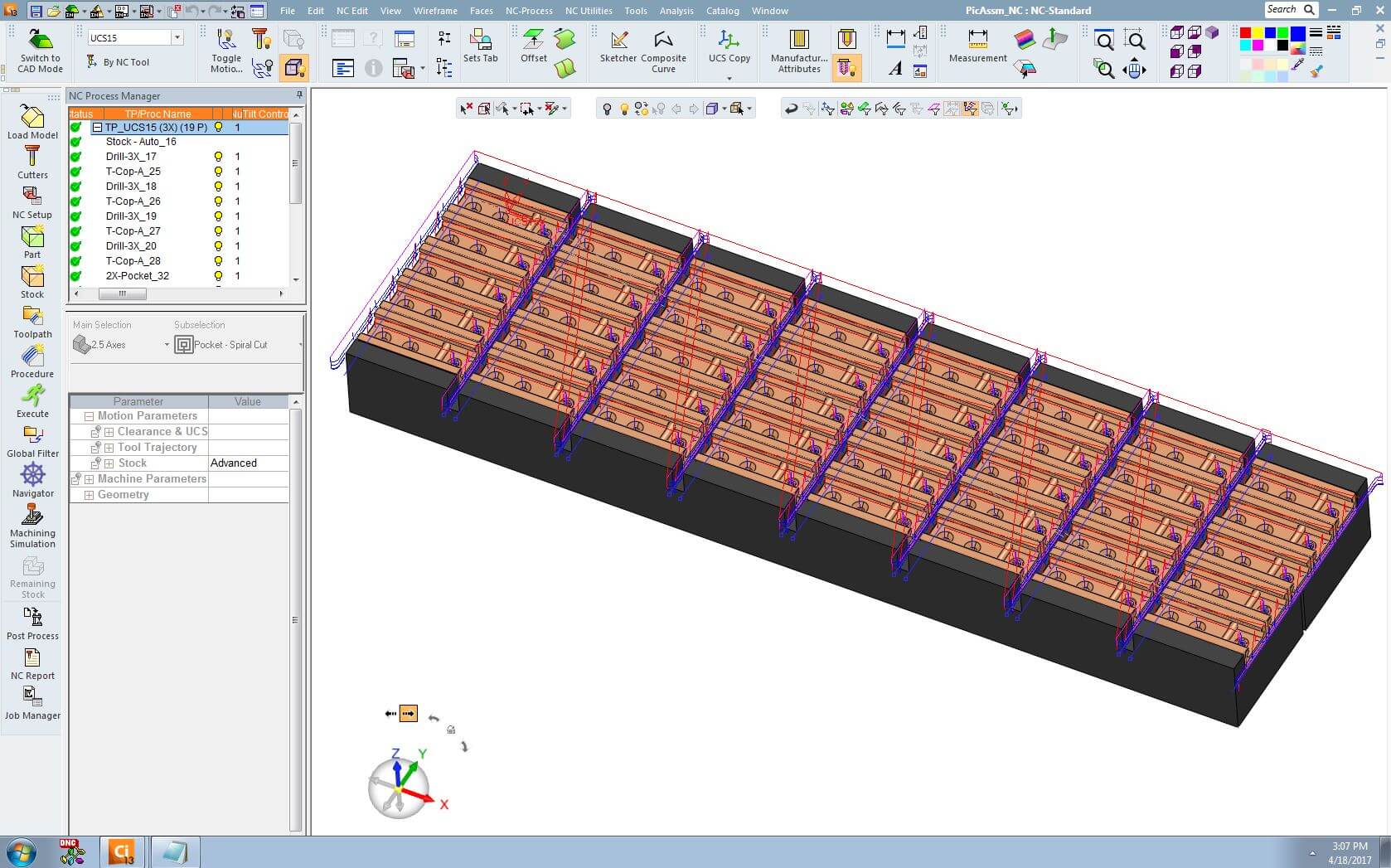
Task: Open the Post Process tool
Action: [32, 618]
